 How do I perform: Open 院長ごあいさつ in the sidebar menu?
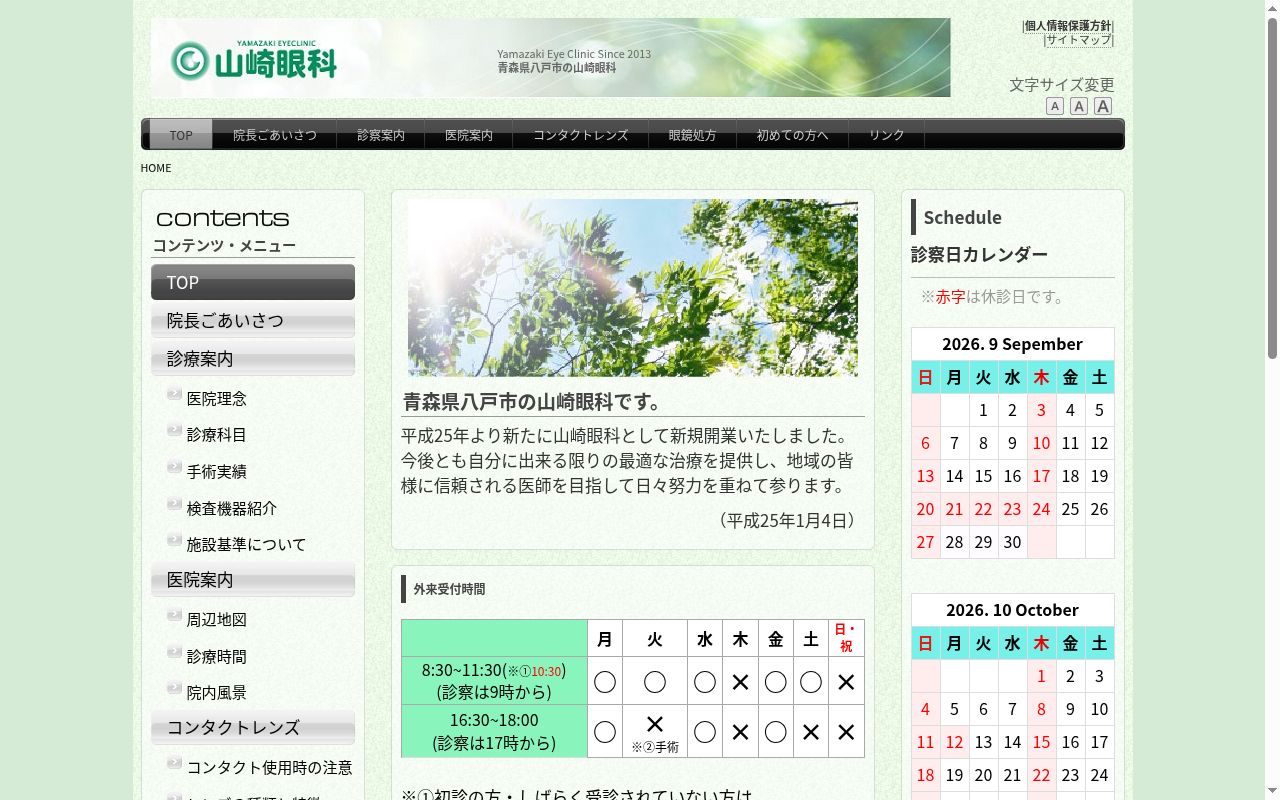click(253, 320)
